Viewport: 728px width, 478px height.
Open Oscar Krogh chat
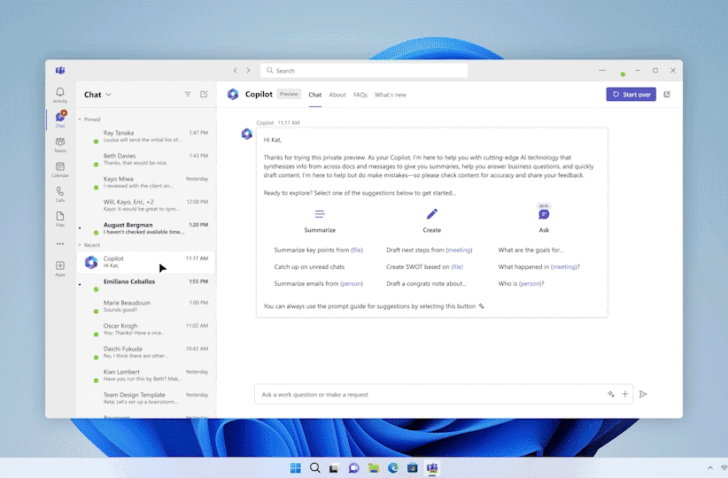(x=146, y=329)
